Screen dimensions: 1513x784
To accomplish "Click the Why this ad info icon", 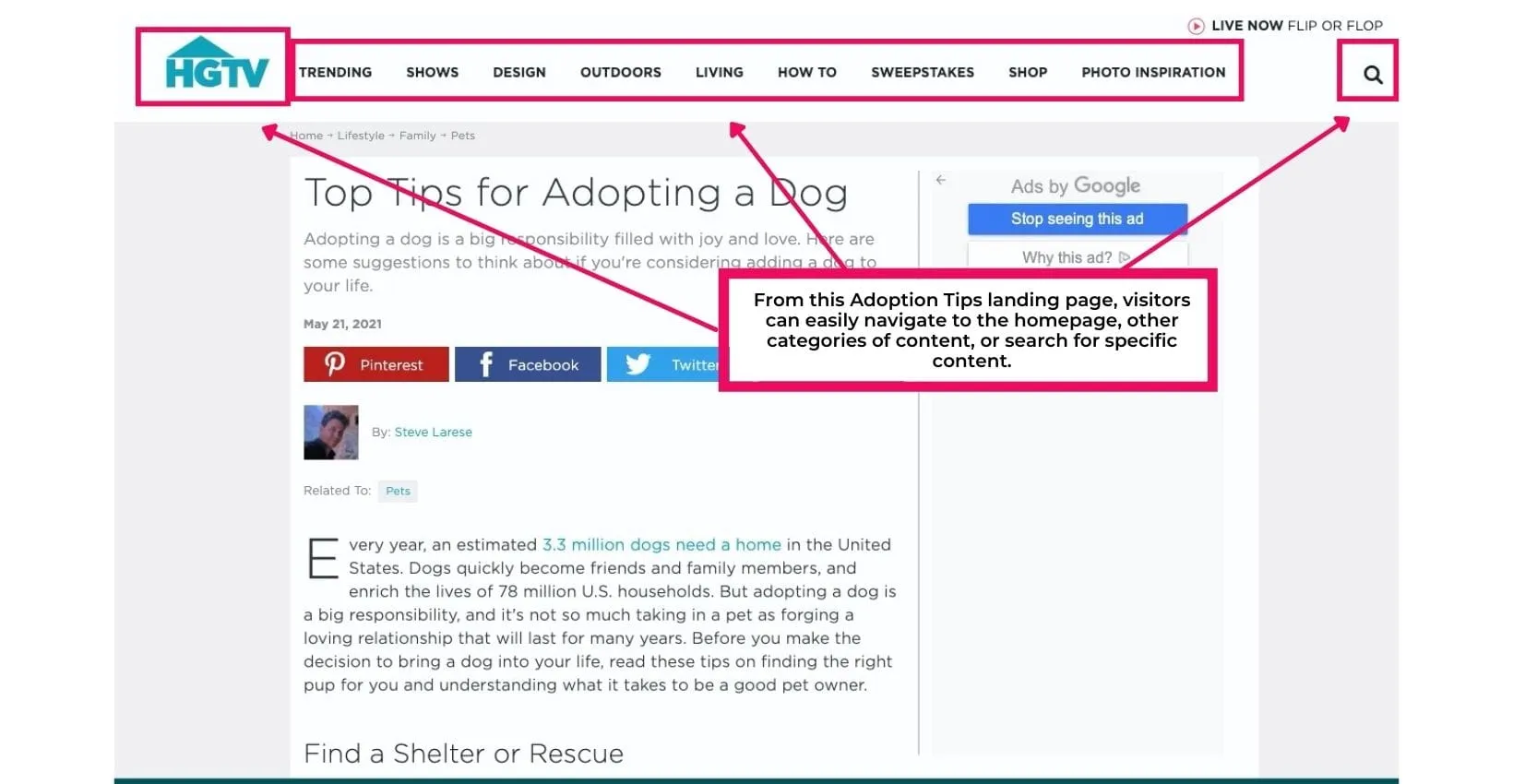I will pyautogui.click(x=1124, y=258).
